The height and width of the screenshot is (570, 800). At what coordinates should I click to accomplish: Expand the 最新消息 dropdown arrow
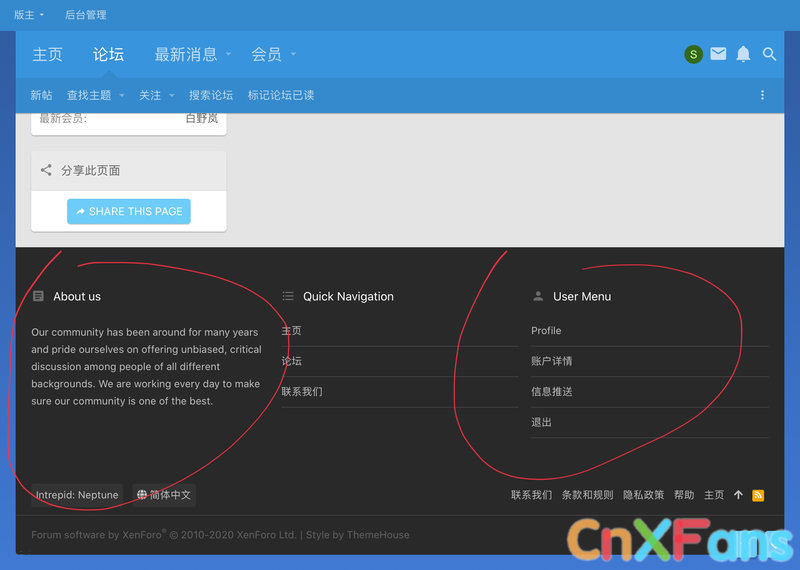pos(229,54)
